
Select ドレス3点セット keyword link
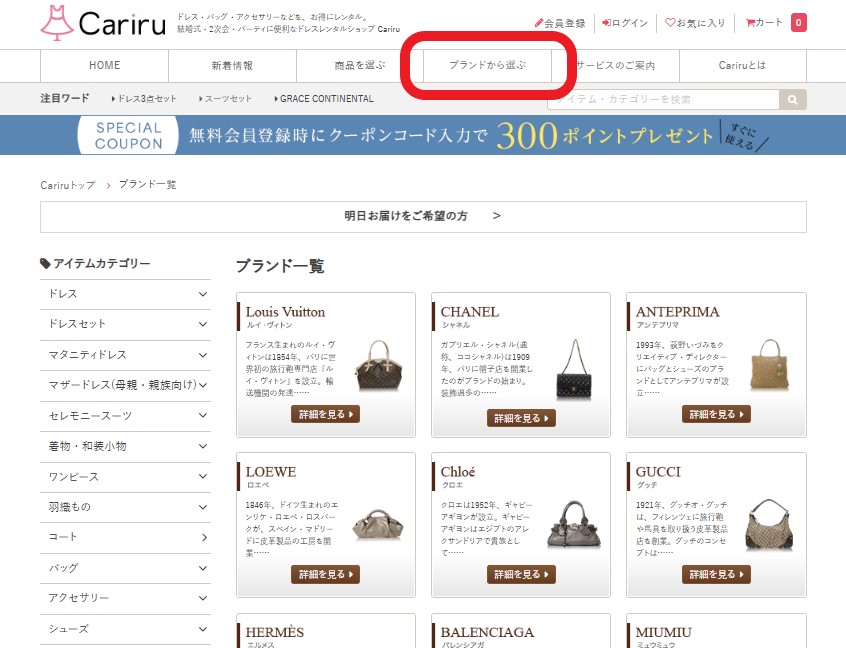click(x=144, y=99)
